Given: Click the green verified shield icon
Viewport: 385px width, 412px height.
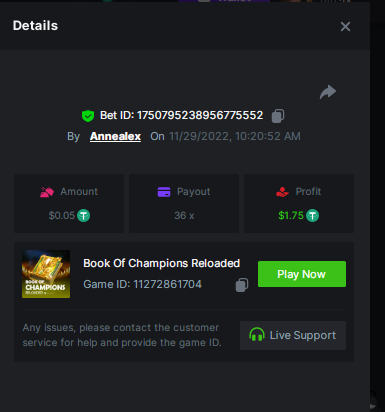Looking at the screenshot, I should tap(88, 116).
